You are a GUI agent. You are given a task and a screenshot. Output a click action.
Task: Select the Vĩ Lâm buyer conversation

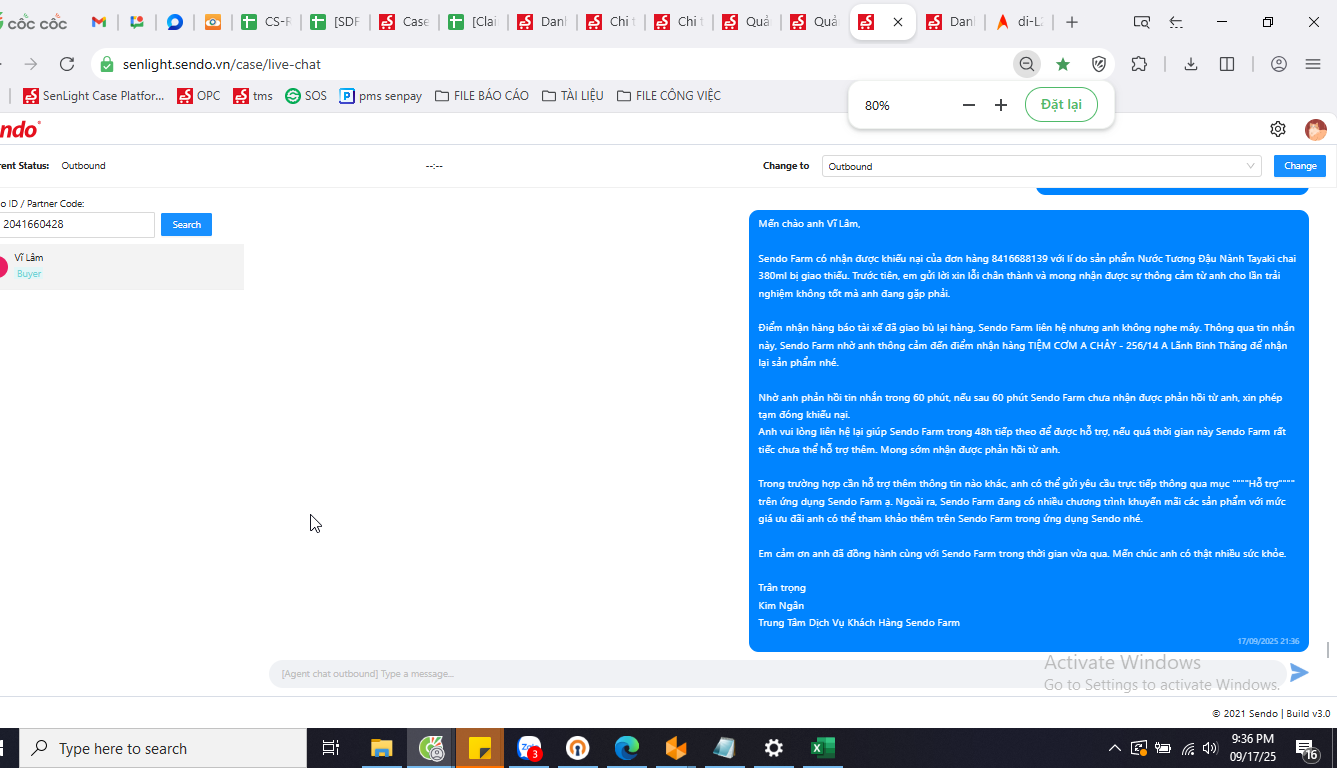(x=122, y=266)
